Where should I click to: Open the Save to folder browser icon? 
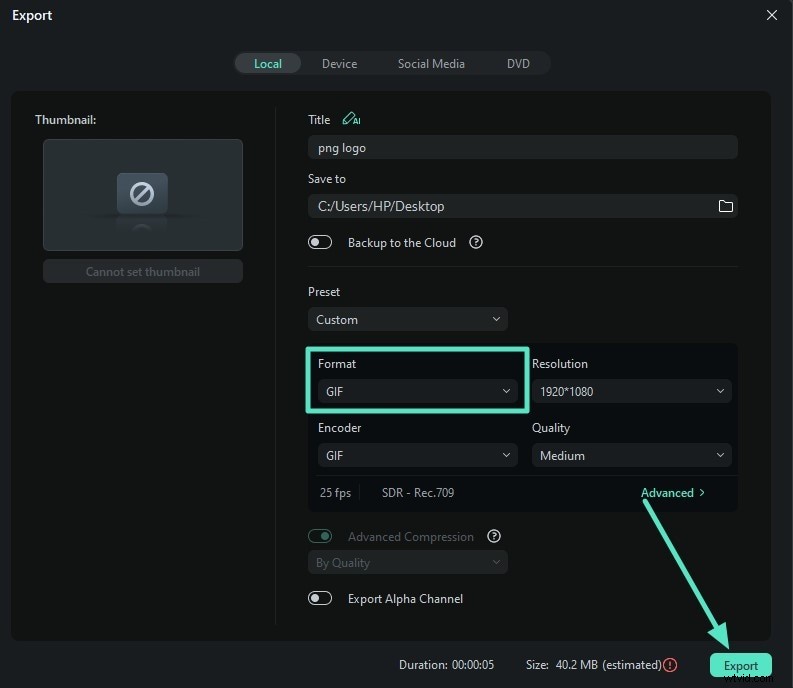click(726, 206)
